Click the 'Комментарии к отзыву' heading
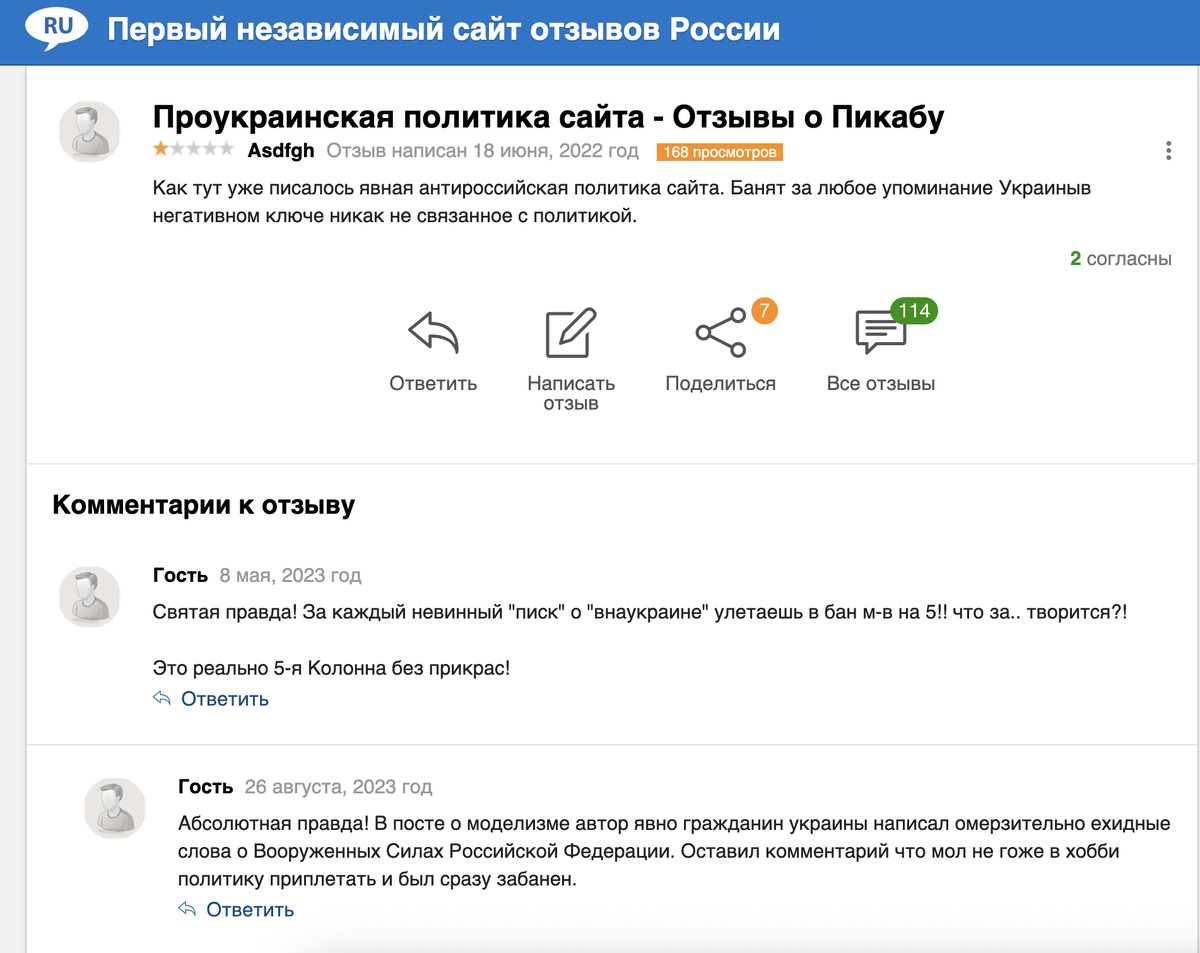This screenshot has width=1200, height=953. pos(203,505)
